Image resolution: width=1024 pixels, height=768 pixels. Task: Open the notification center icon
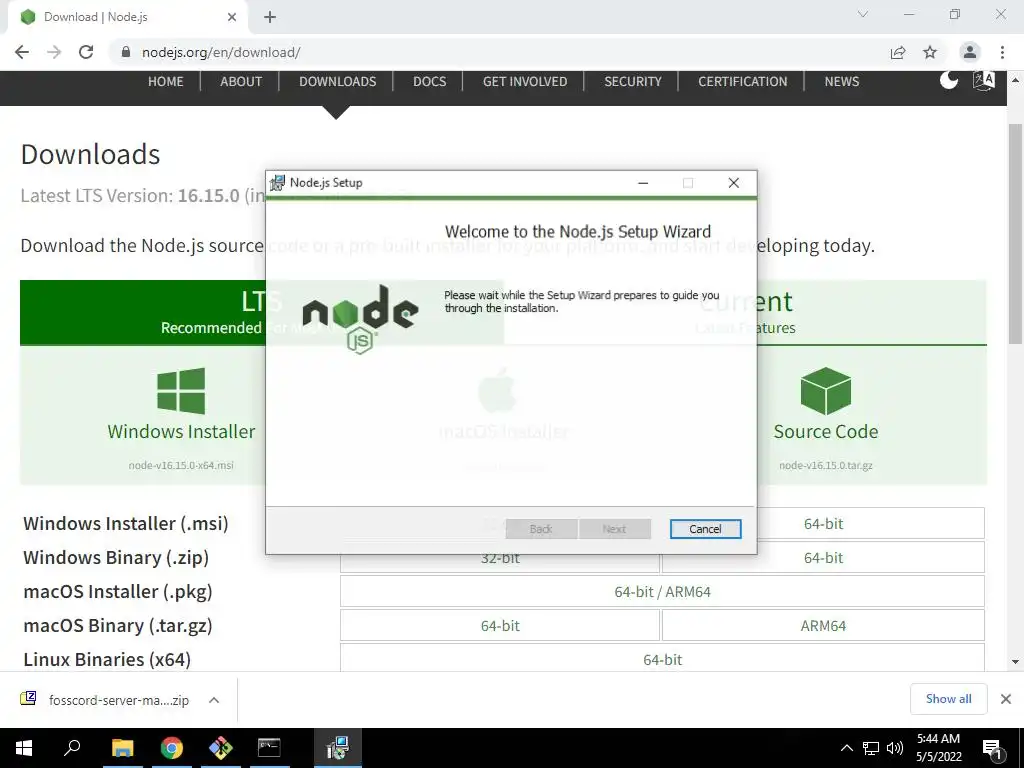(993, 750)
